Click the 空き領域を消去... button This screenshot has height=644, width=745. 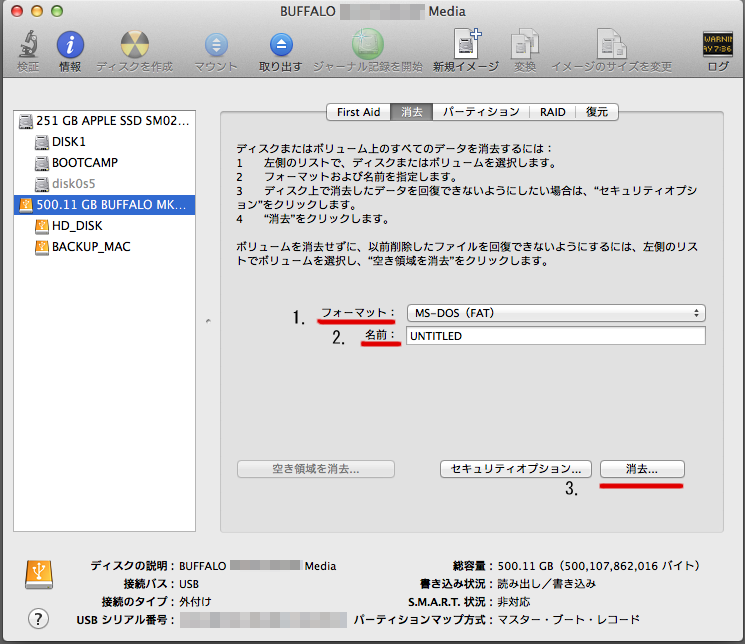tap(315, 469)
